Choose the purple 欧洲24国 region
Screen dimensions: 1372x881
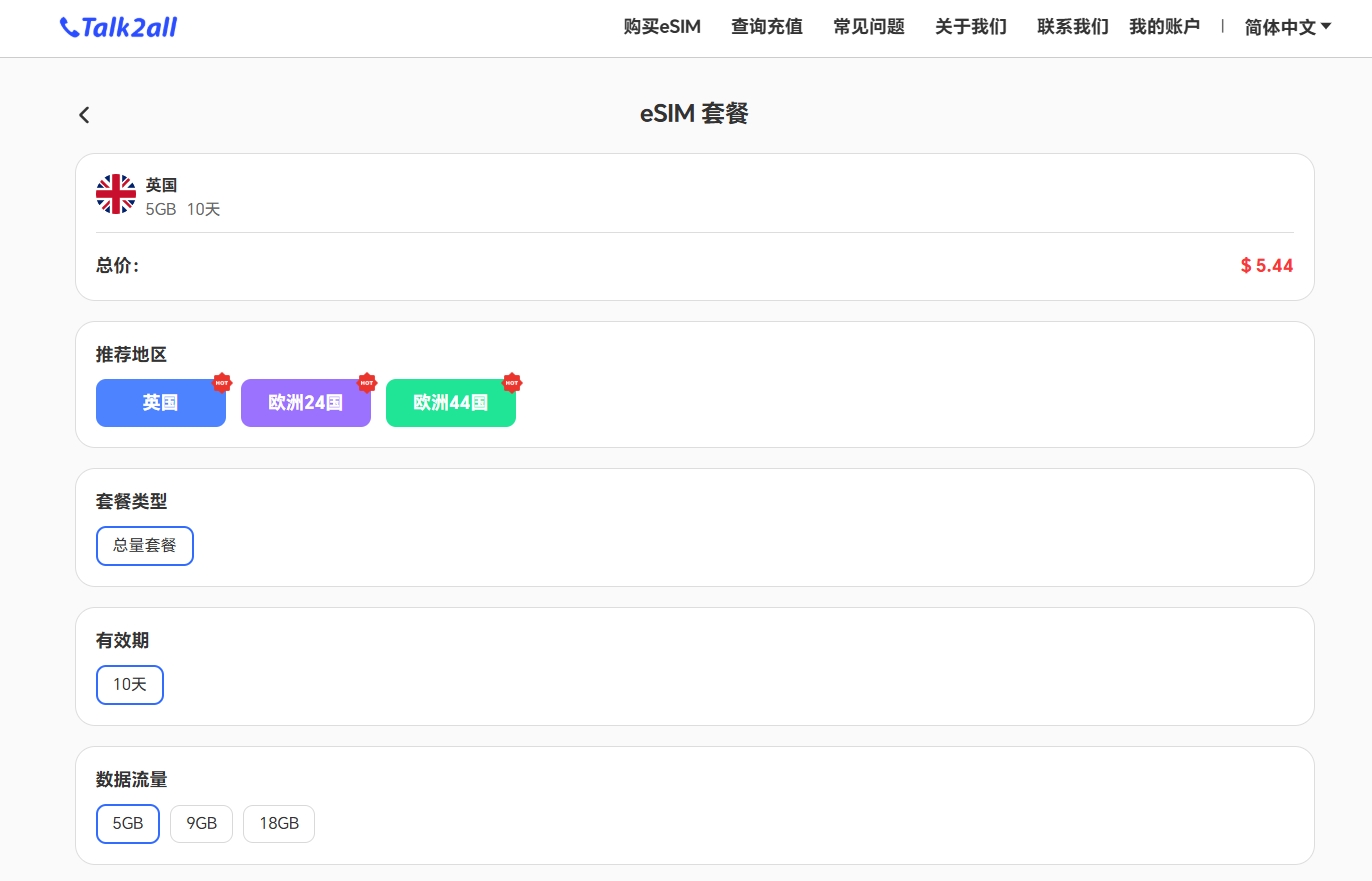306,403
